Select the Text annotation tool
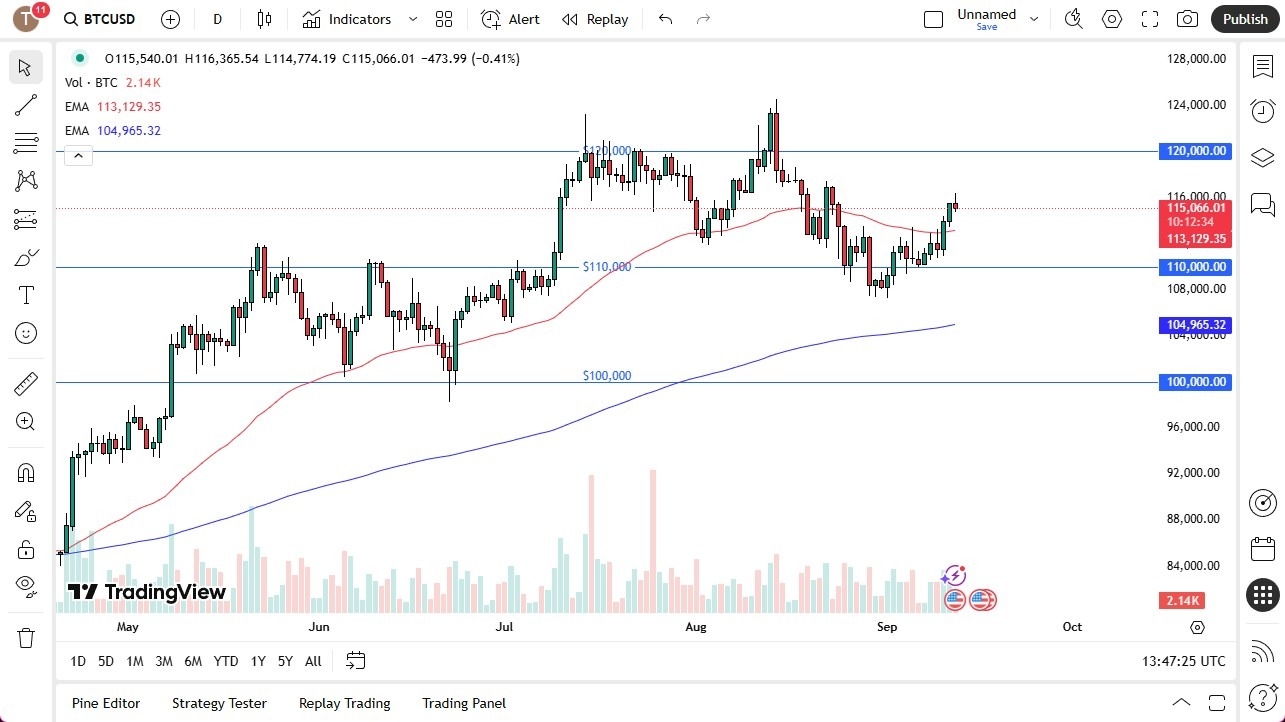The height and width of the screenshot is (722, 1285). (x=25, y=294)
